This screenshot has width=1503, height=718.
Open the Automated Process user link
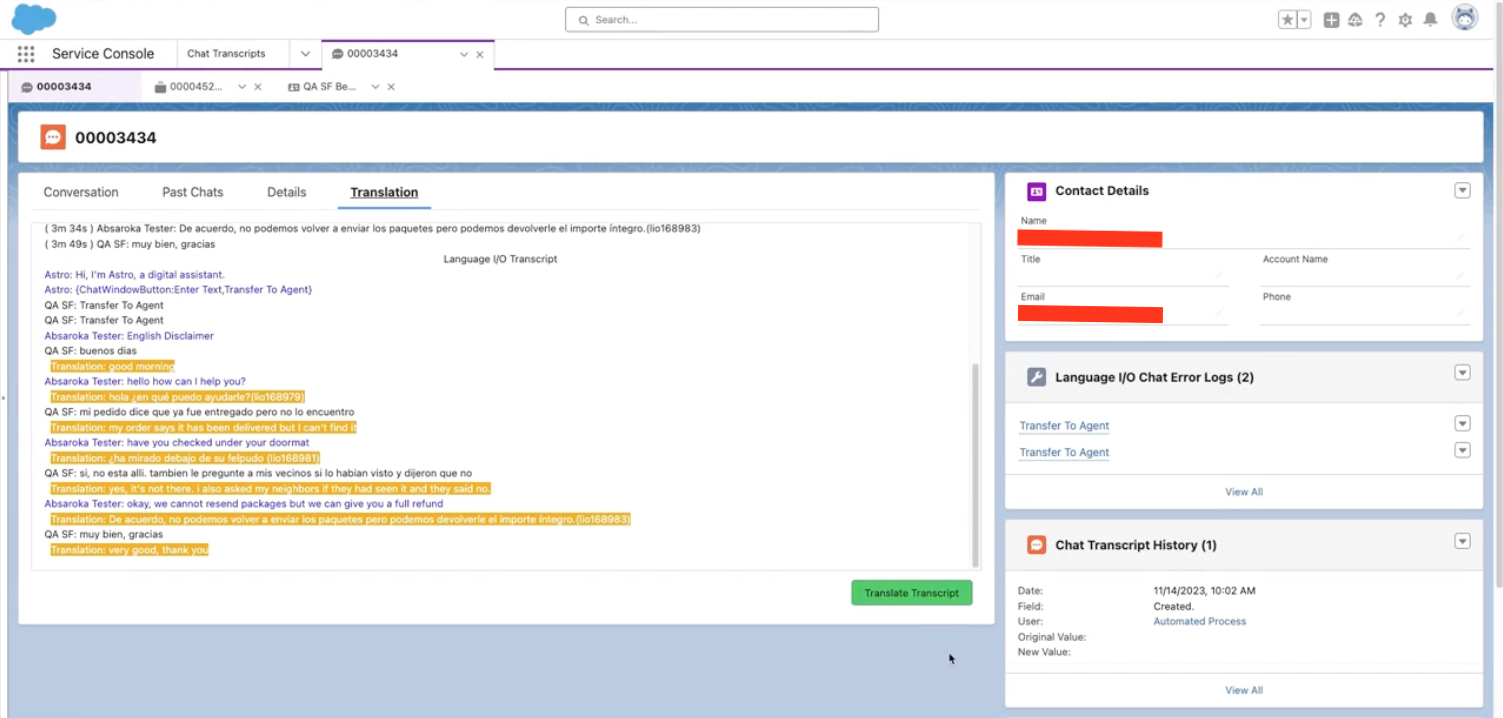pyautogui.click(x=1199, y=621)
